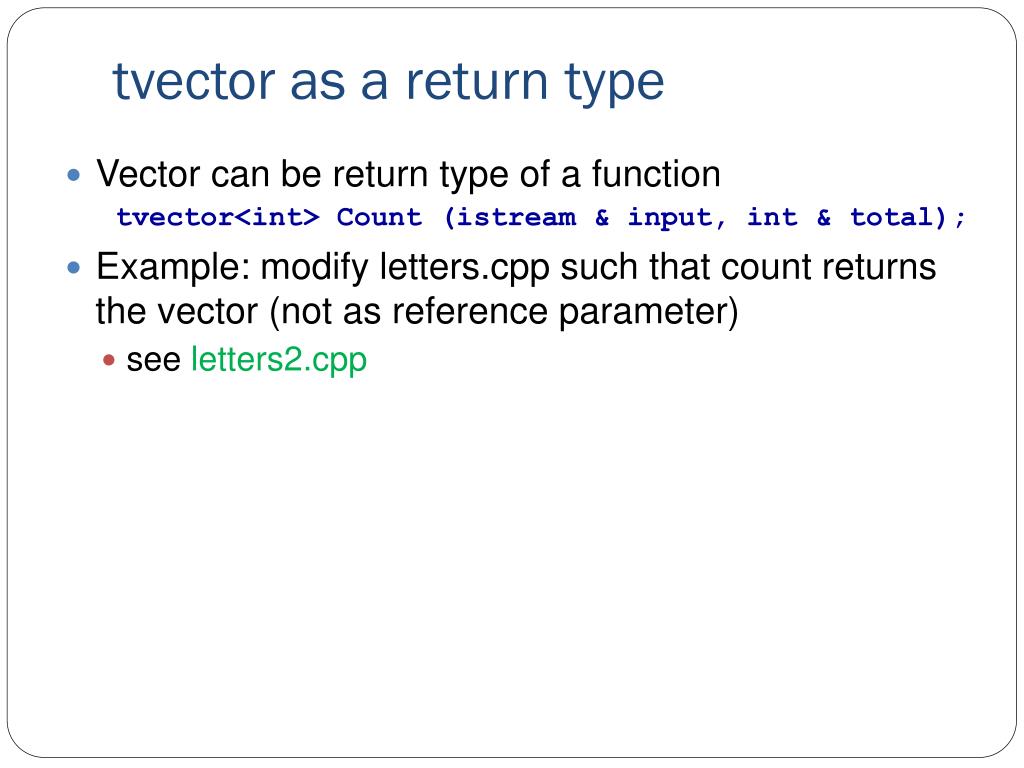Image resolution: width=1024 pixels, height=768 pixels.
Task: Select the blue bullet before 'Vector can be'
Action: tap(74, 175)
